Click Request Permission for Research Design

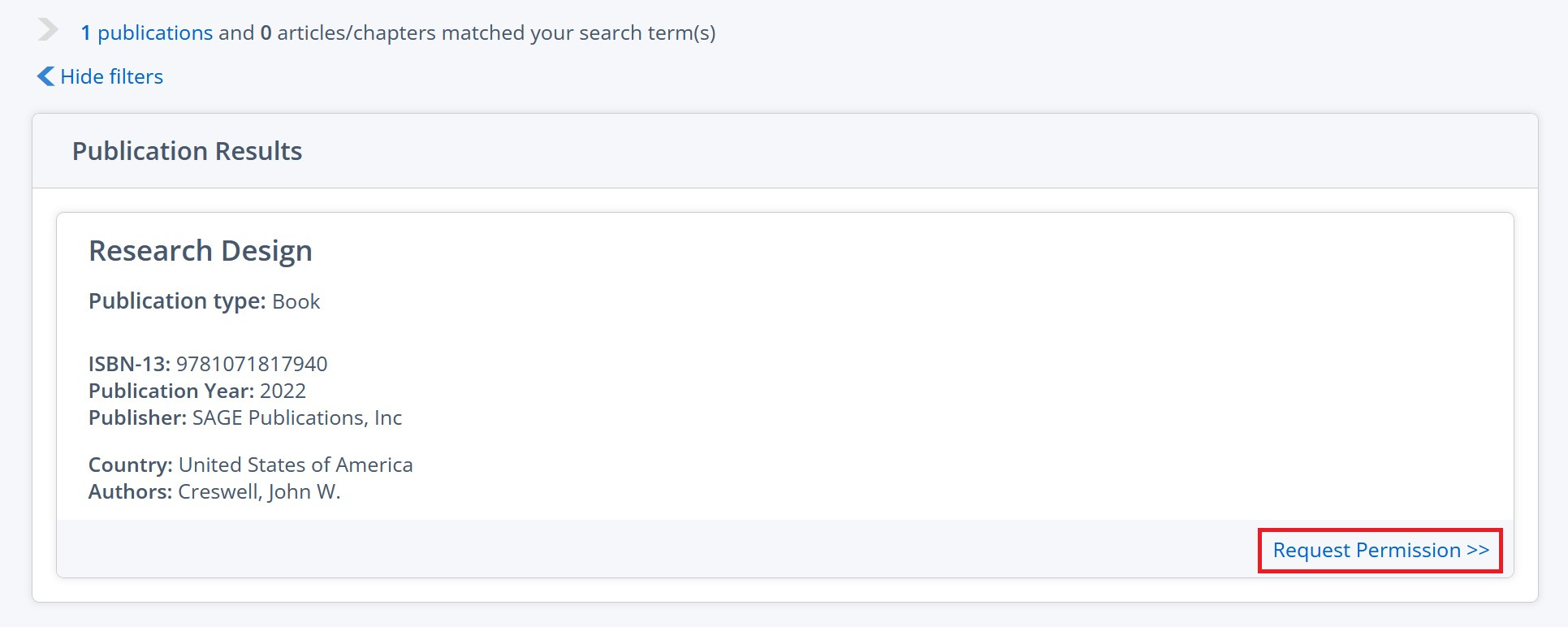tap(1380, 551)
